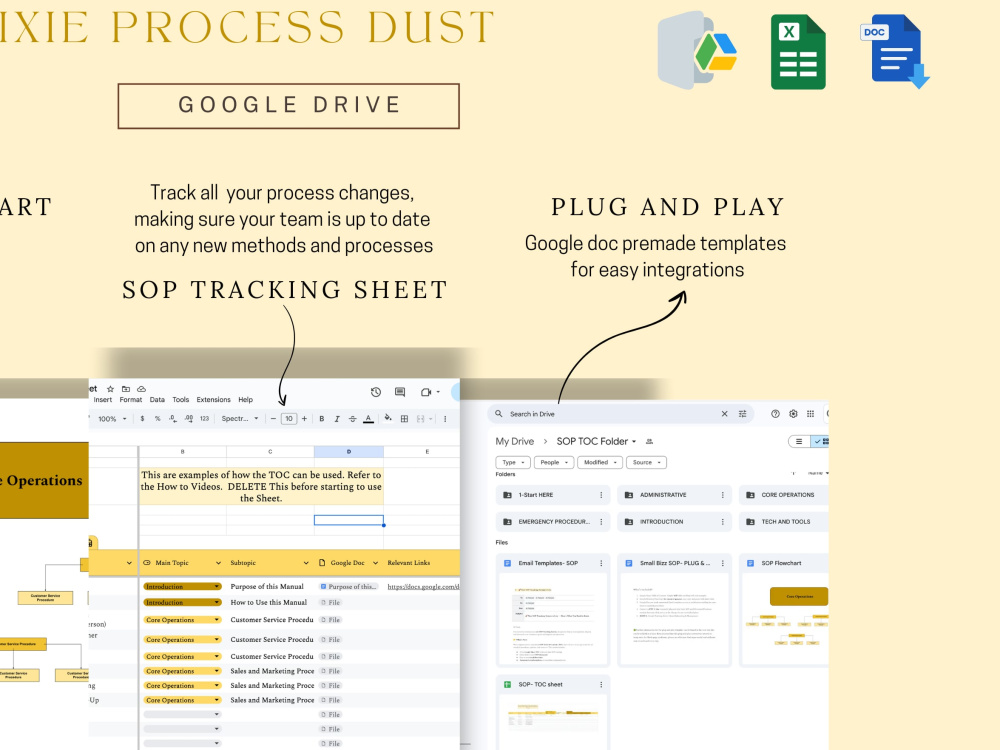This screenshot has height=750, width=1000.
Task: Open Drive advanced search options icon
Action: click(742, 414)
